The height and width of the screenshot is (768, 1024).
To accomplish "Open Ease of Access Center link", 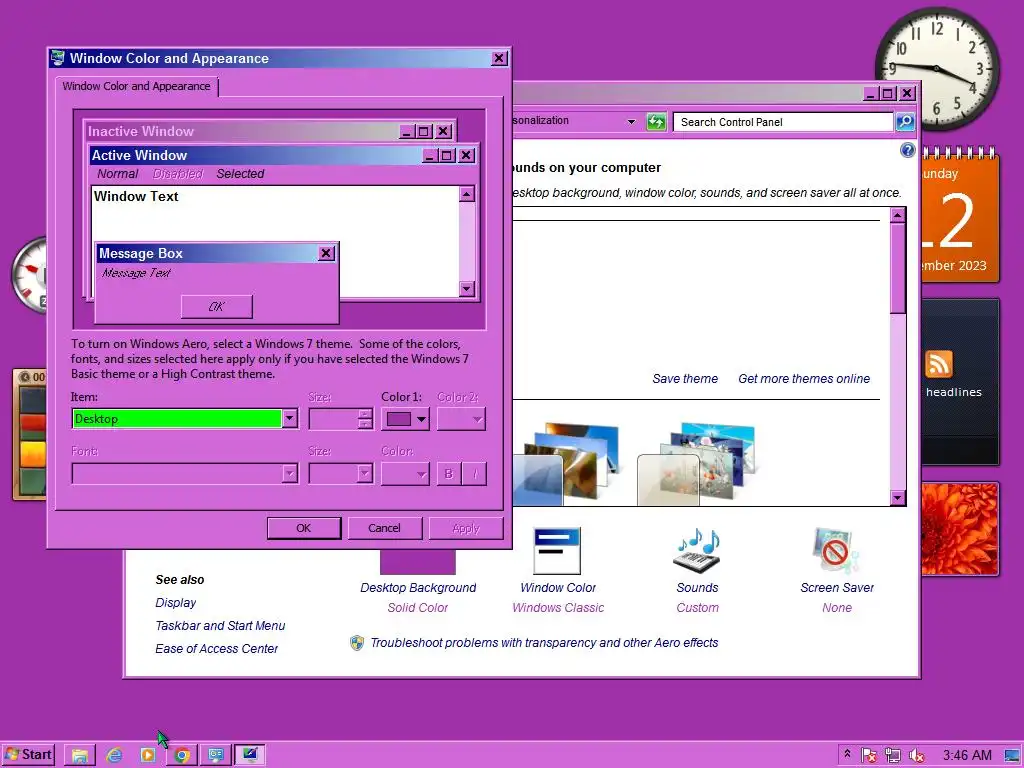I will tap(216, 648).
